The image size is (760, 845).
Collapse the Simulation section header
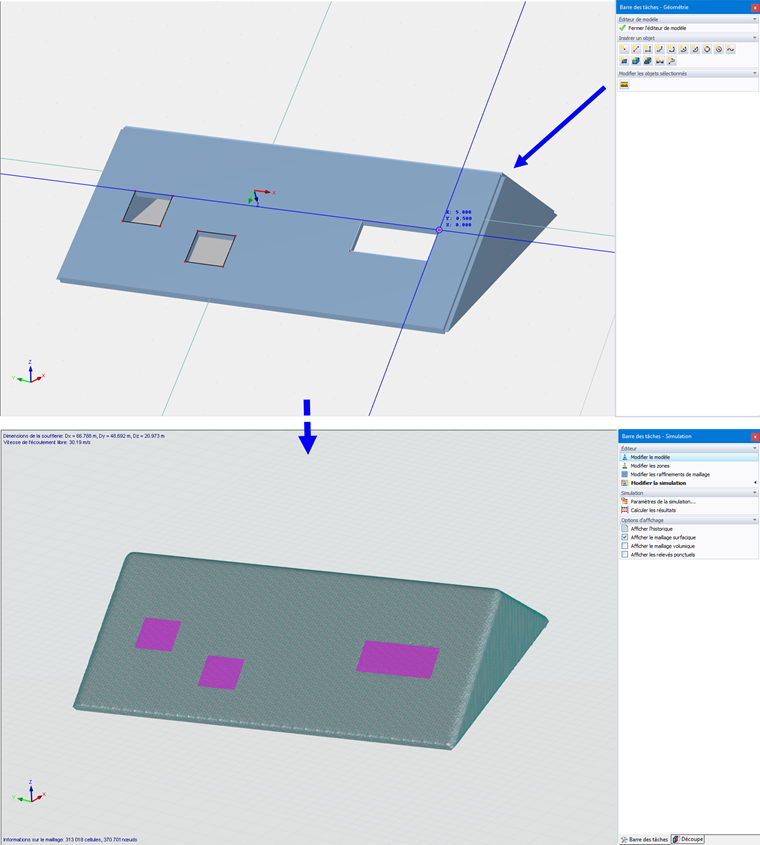(755, 493)
